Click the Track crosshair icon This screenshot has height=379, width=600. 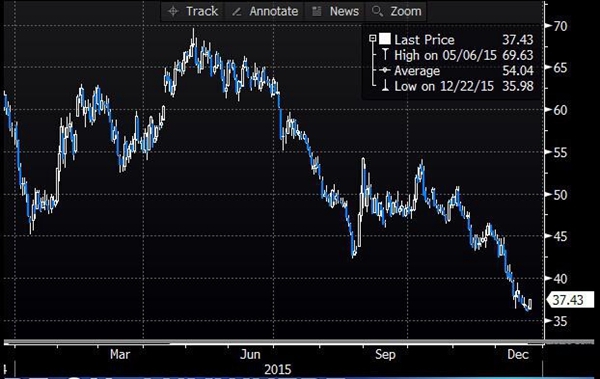[x=173, y=11]
